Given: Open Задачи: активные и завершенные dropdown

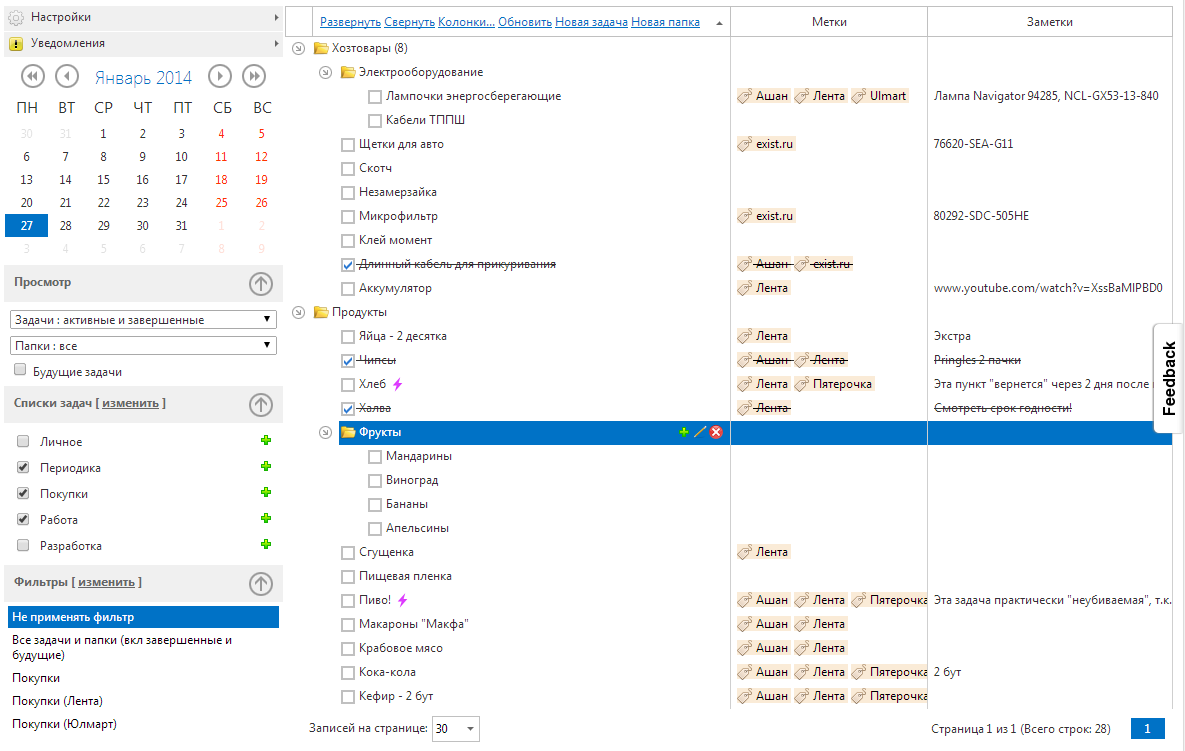Looking at the screenshot, I should point(144,320).
